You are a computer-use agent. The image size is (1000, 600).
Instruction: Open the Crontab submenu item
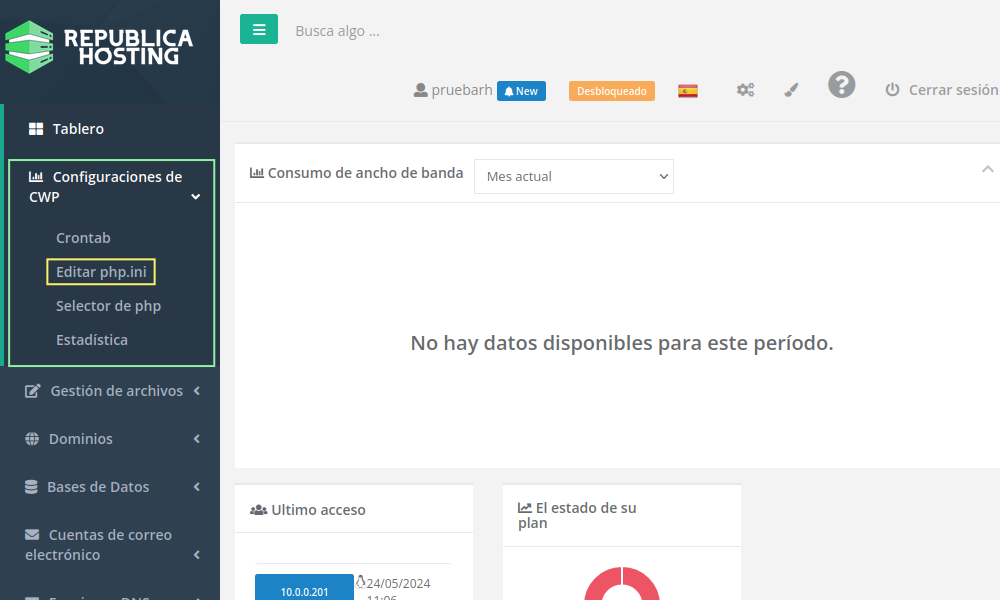pyautogui.click(x=83, y=238)
